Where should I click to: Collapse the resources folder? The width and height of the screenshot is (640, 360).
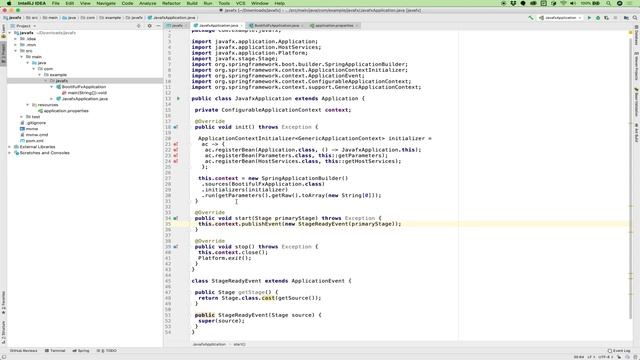(x=28, y=105)
